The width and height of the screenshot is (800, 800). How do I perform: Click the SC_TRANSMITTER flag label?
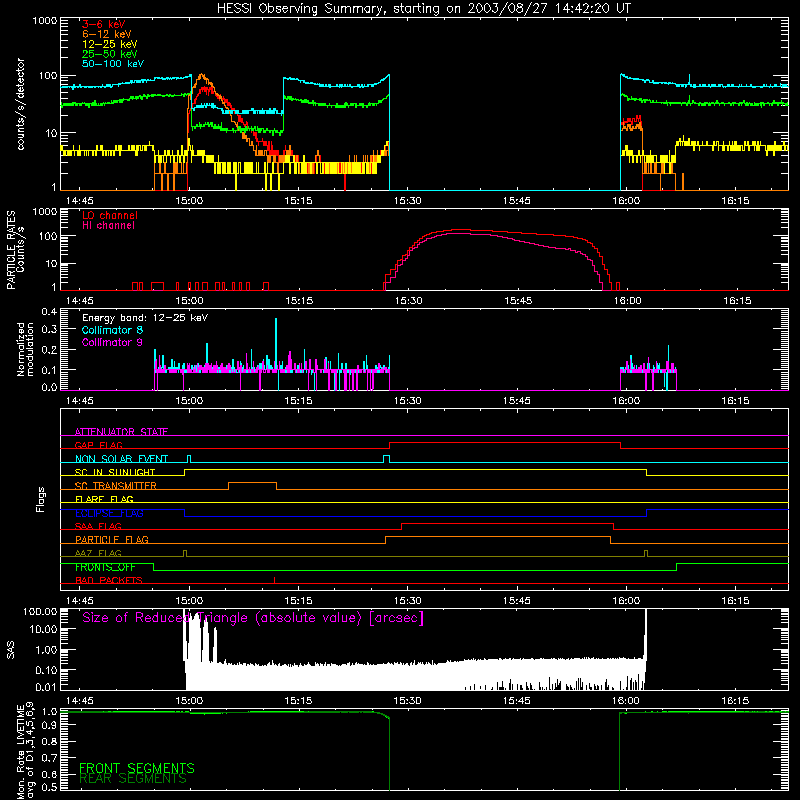click(115, 485)
